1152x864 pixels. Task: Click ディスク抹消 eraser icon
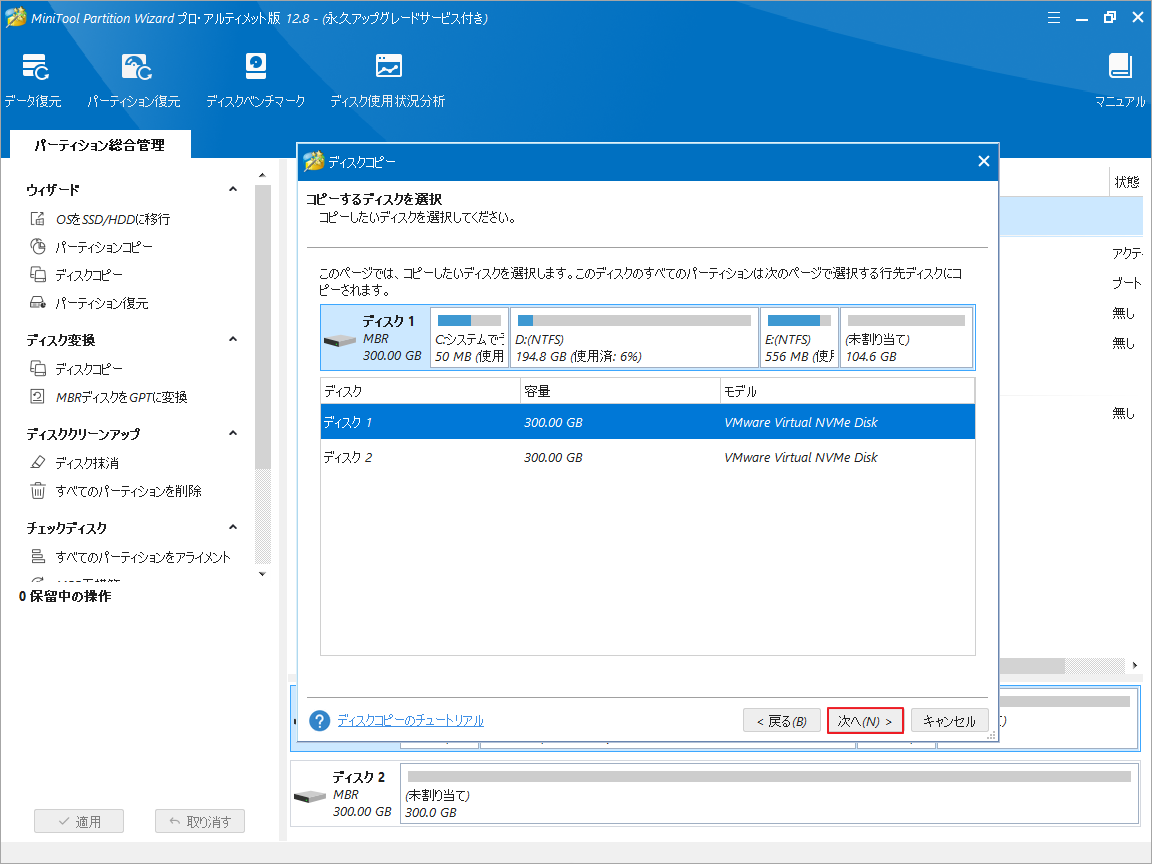tap(37, 462)
